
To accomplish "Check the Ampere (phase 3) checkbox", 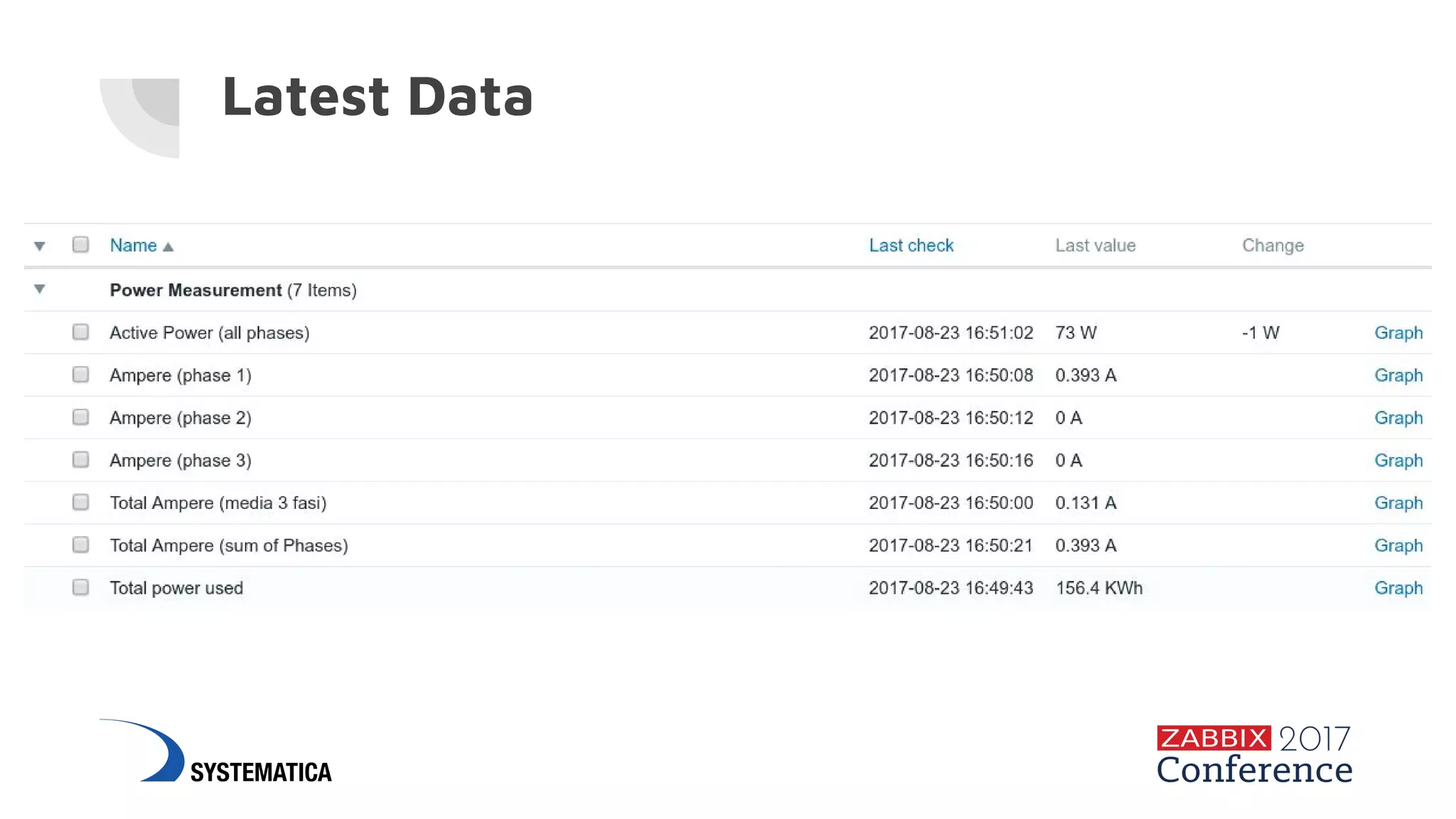I will 80,460.
